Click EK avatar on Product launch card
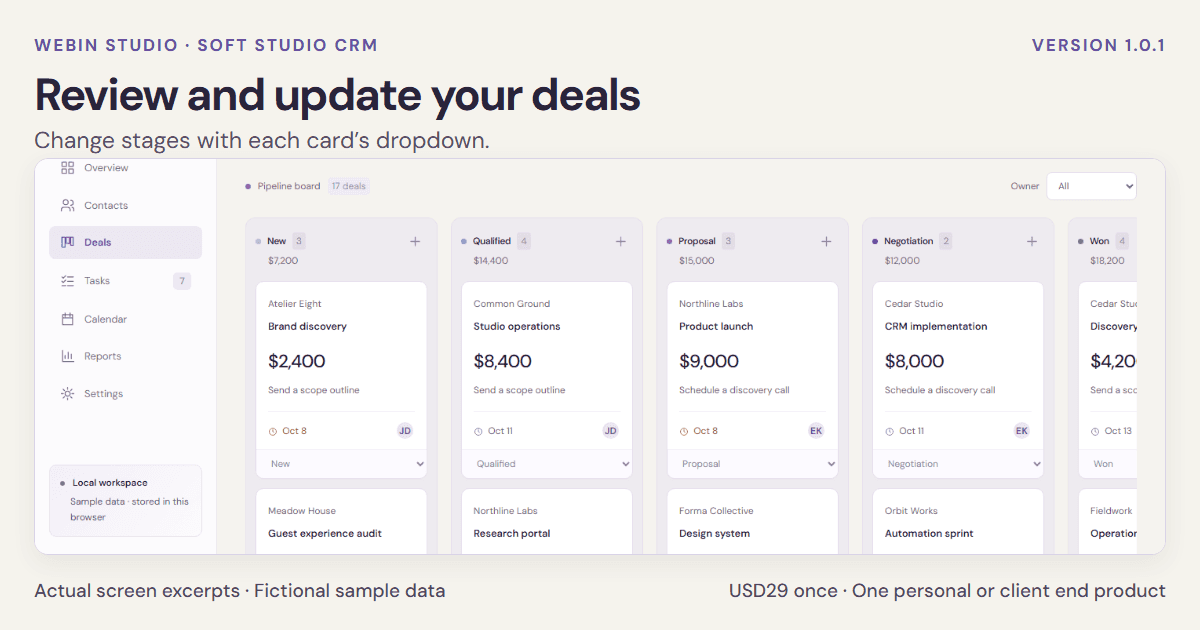This screenshot has height=630, width=1200. pyautogui.click(x=816, y=431)
